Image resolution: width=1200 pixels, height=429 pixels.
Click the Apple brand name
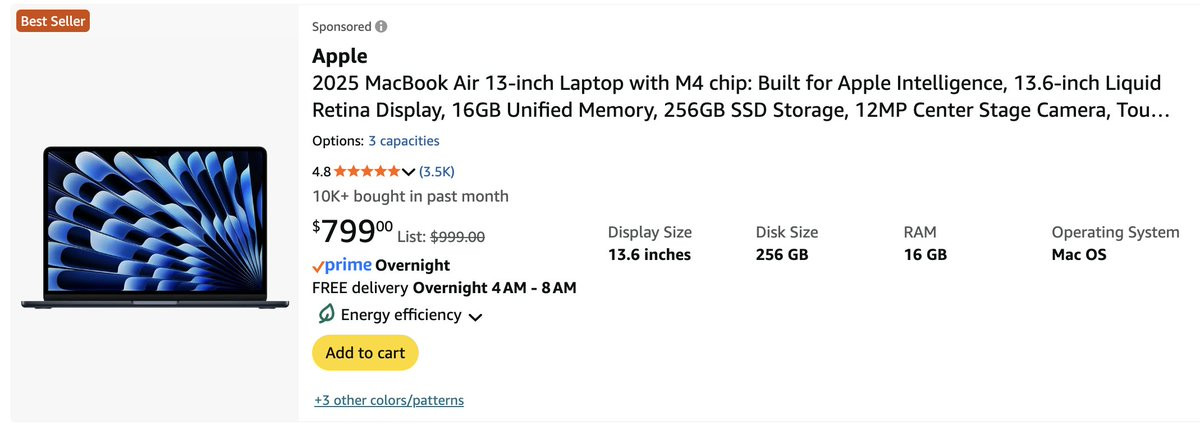point(340,56)
